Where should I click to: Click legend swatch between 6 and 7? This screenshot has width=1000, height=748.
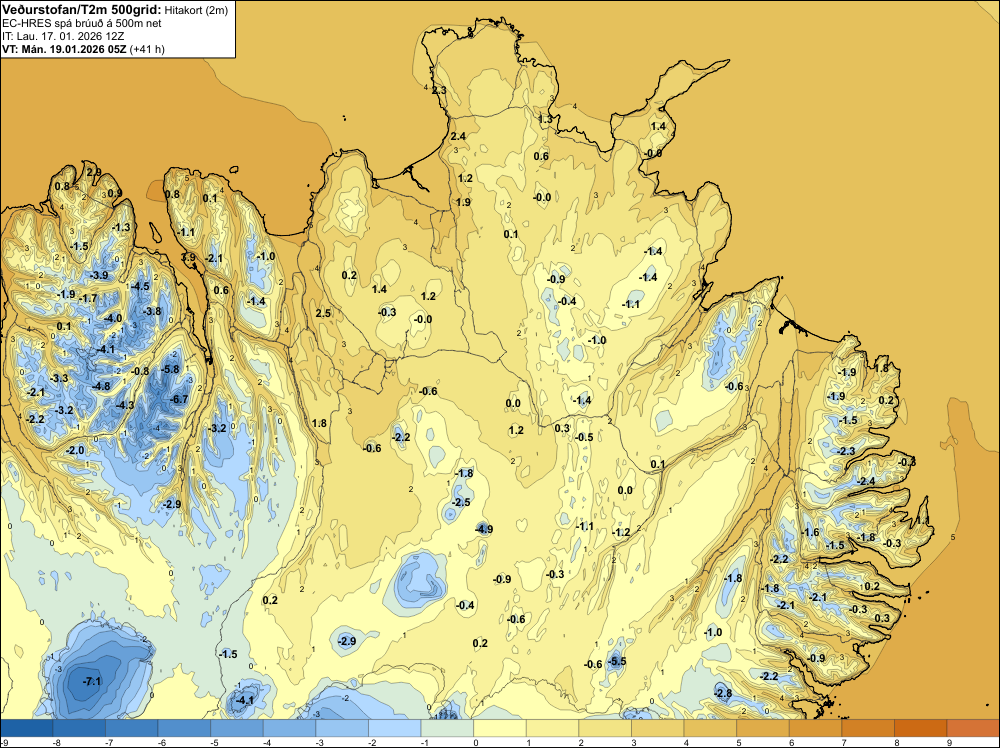pos(815,728)
